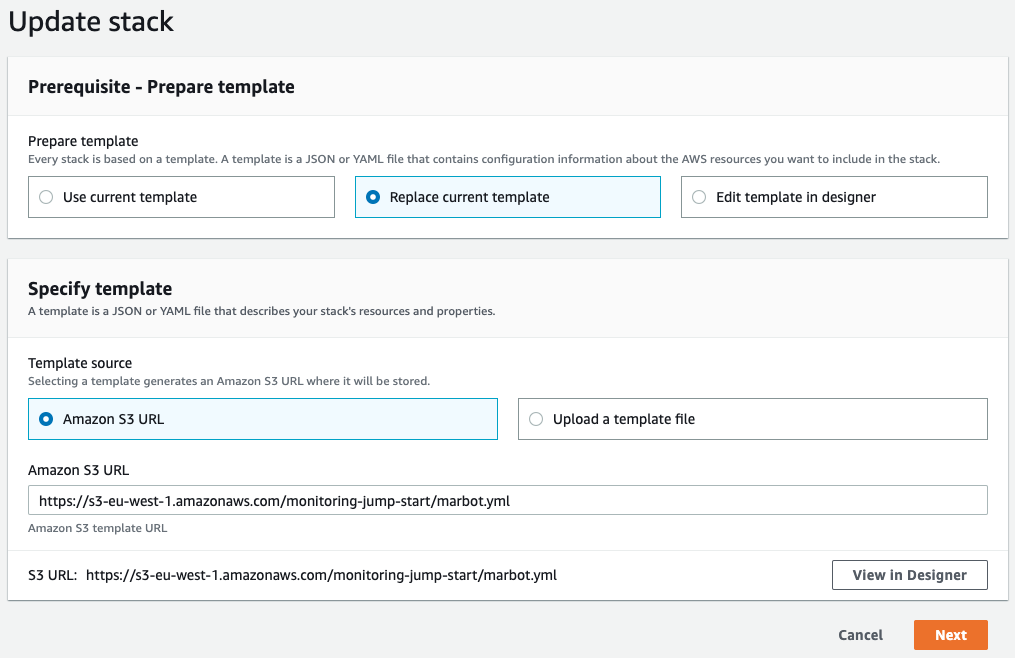Click the S3 URL readout beside View in Designer
Screen dimensions: 1015x658
(321, 575)
